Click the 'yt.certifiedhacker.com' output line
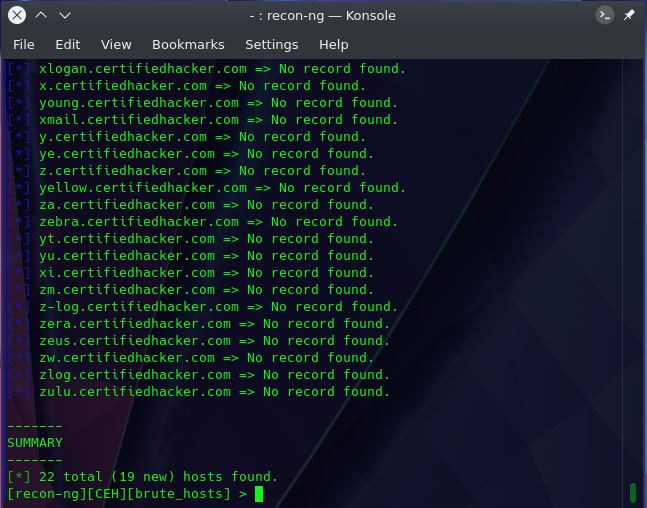This screenshot has height=508, width=647. tap(191, 239)
